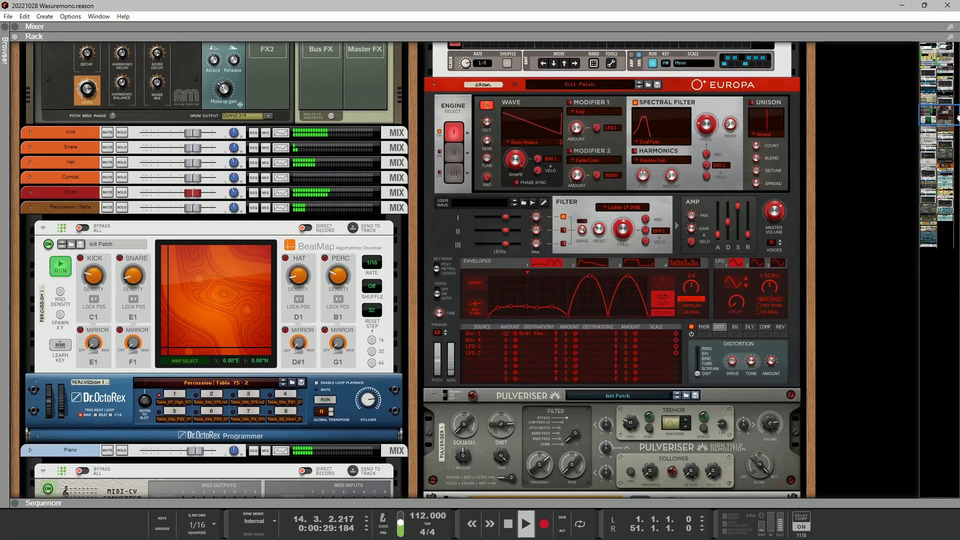Open the Spectral Filter Dual Peak dropdown

[661, 142]
